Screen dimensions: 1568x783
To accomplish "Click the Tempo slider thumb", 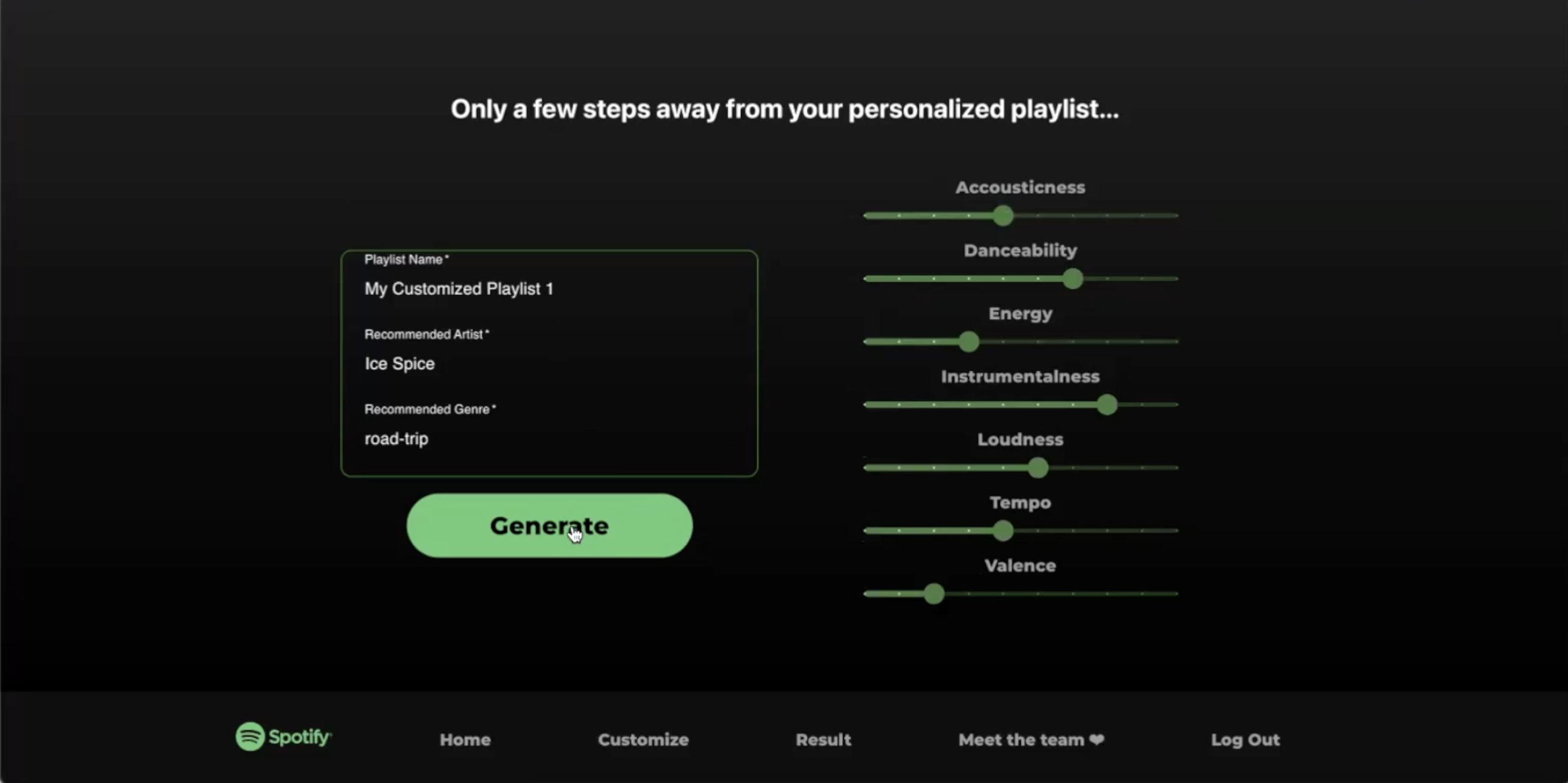I will (x=1003, y=531).
